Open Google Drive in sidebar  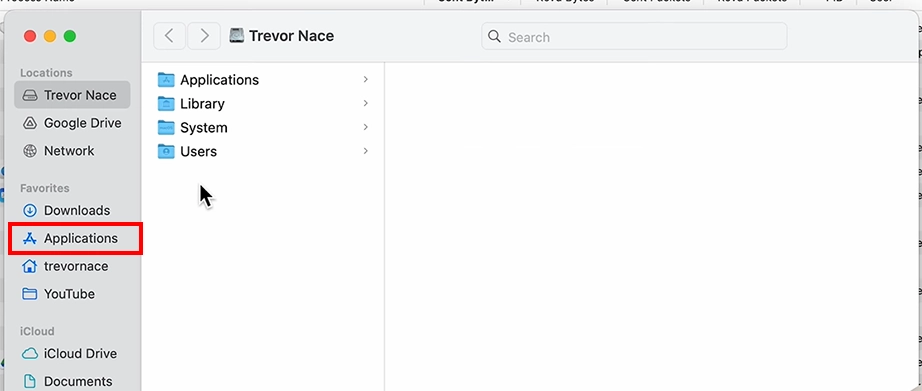tap(72, 123)
